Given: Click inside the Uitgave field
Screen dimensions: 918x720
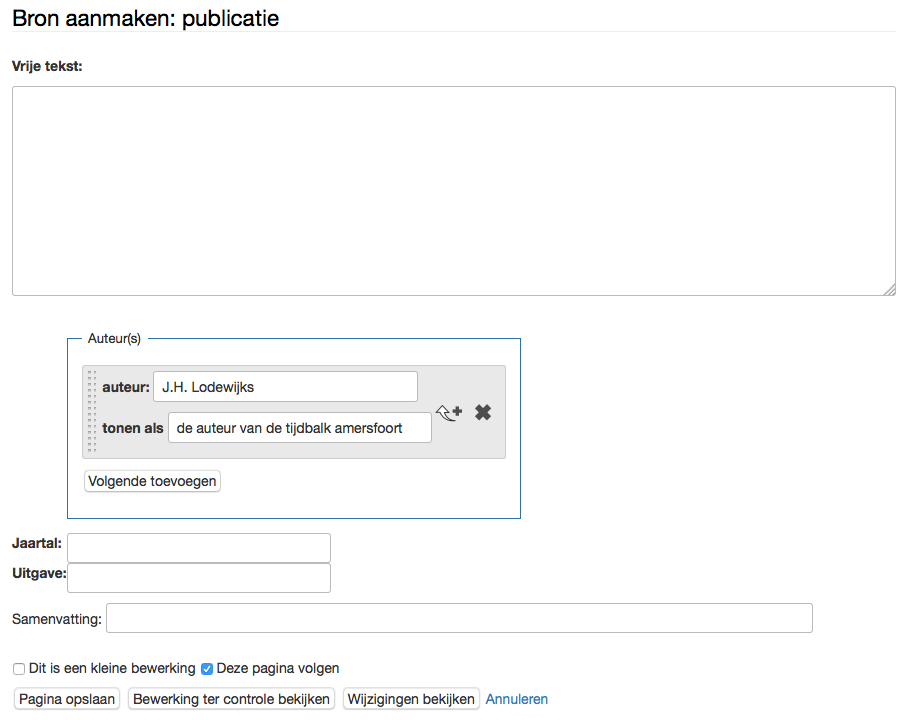Looking at the screenshot, I should coord(198,577).
